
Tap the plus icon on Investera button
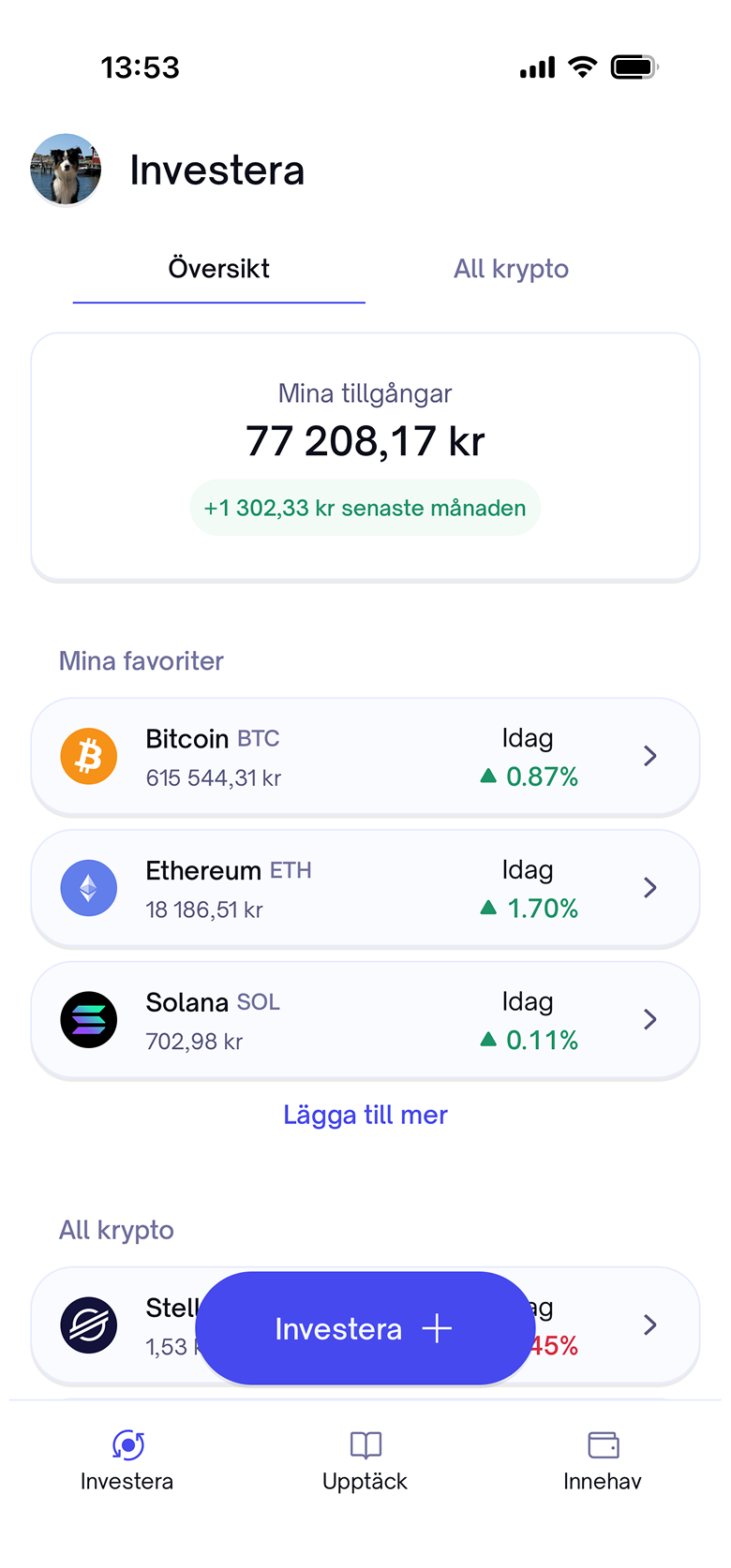437,1328
